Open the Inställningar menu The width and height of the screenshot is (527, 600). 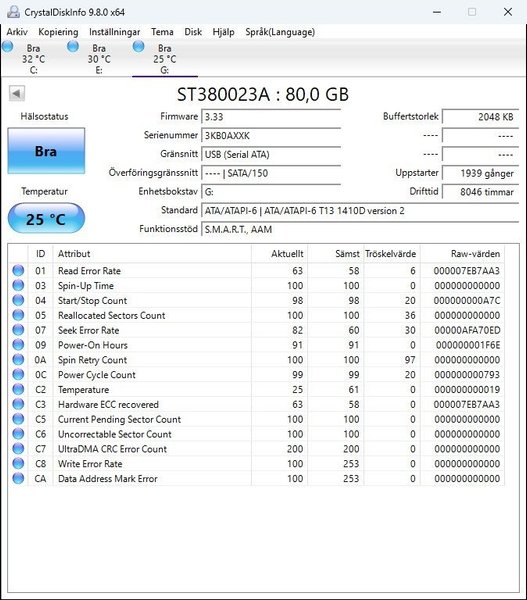pyautogui.click(x=114, y=32)
